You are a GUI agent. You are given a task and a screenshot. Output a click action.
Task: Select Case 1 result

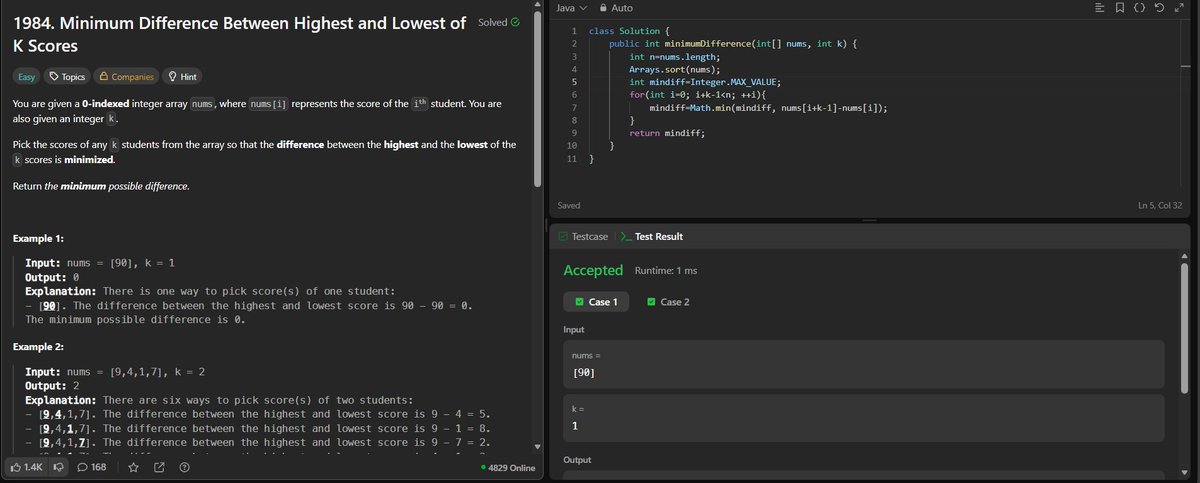click(x=596, y=302)
